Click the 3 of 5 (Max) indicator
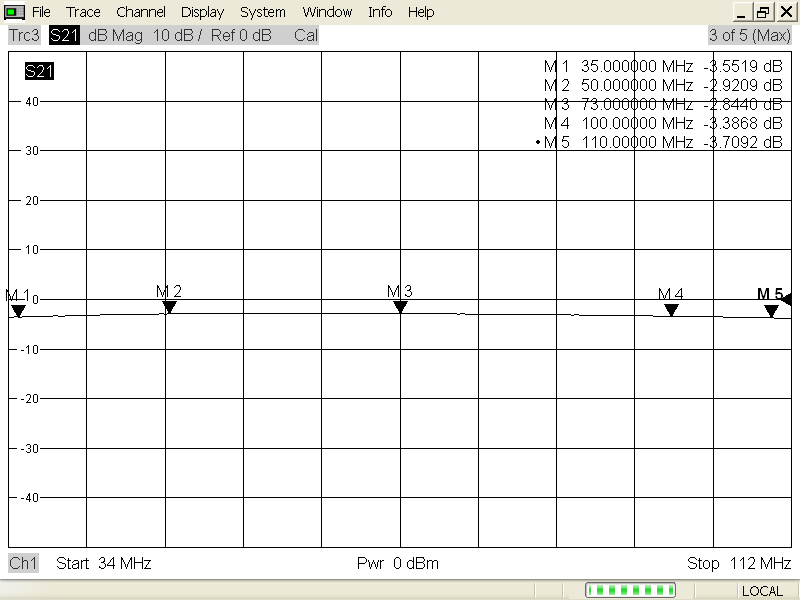The height and width of the screenshot is (600, 800). (x=749, y=35)
